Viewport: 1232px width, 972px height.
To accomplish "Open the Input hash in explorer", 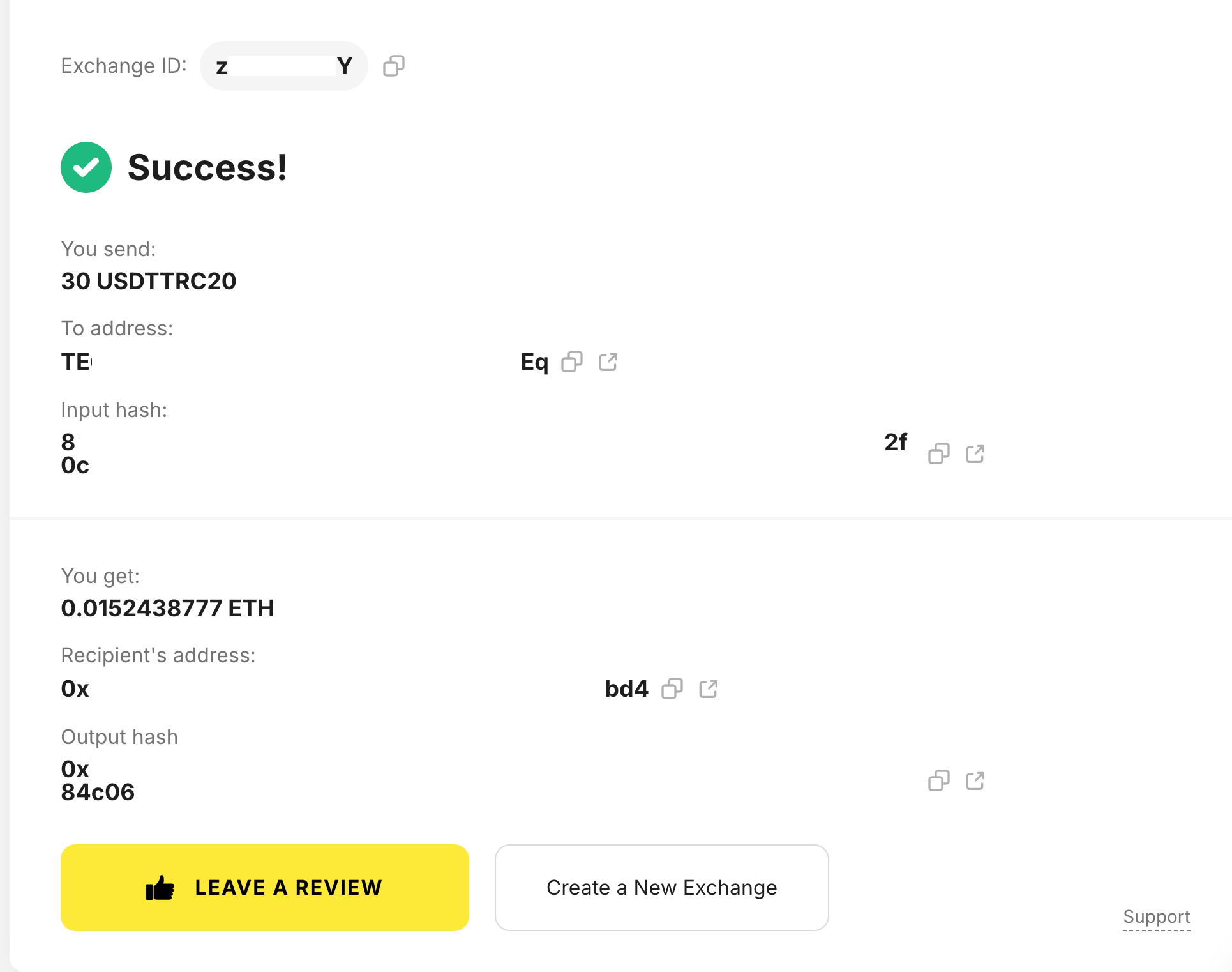I will [x=975, y=453].
